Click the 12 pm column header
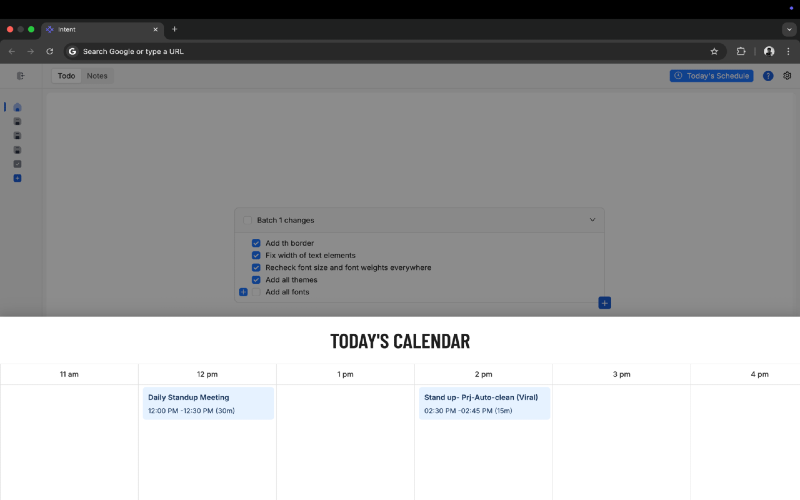 click(x=207, y=374)
